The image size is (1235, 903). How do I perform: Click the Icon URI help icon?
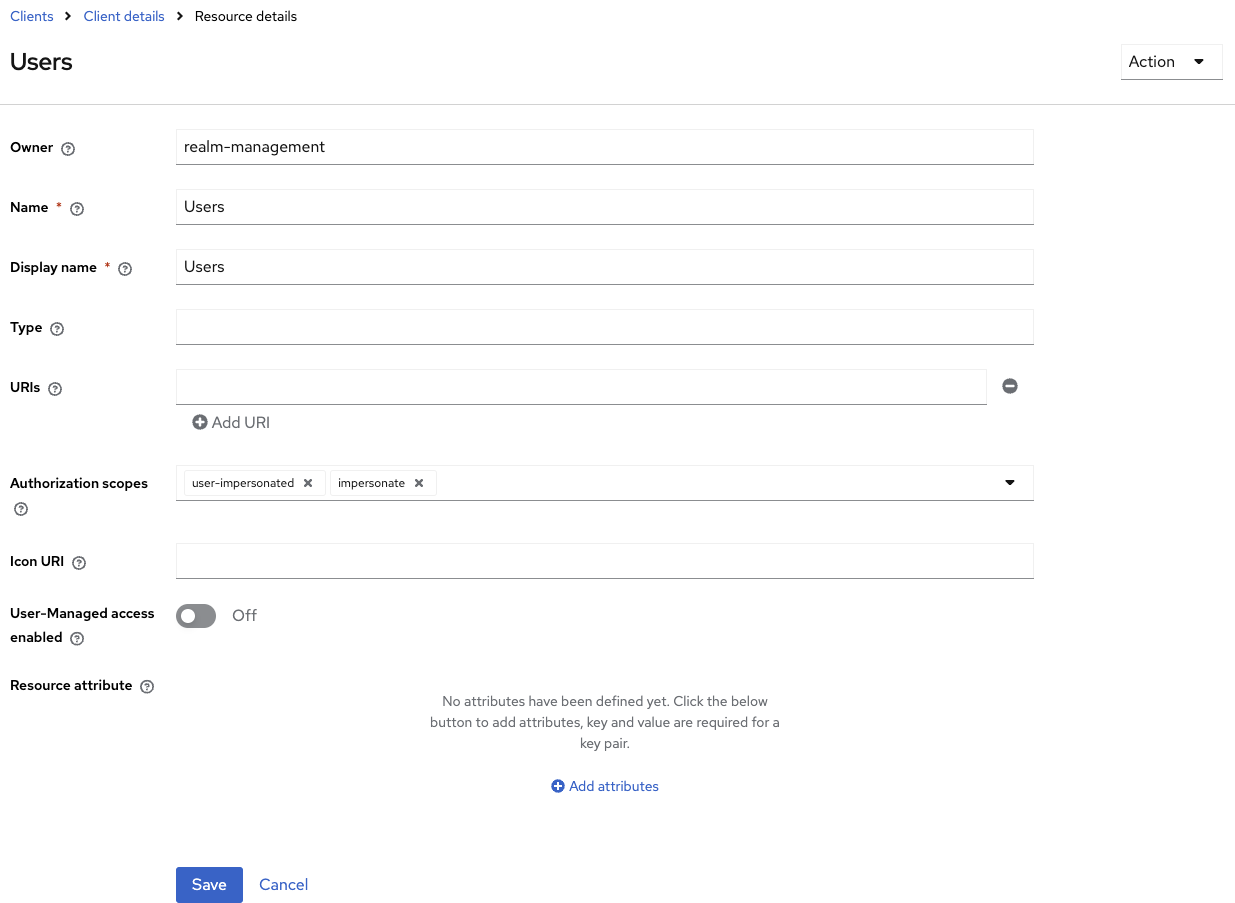click(79, 563)
